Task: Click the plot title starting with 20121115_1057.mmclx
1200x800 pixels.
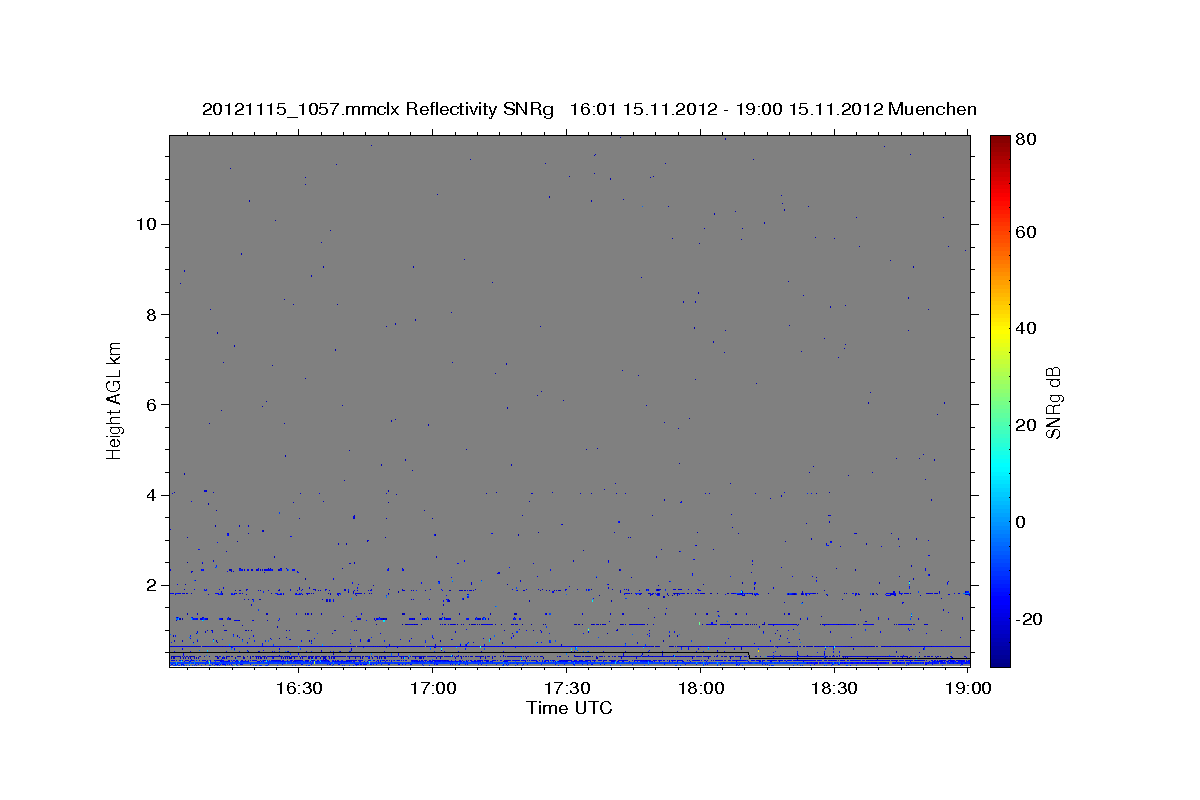Action: 589,109
